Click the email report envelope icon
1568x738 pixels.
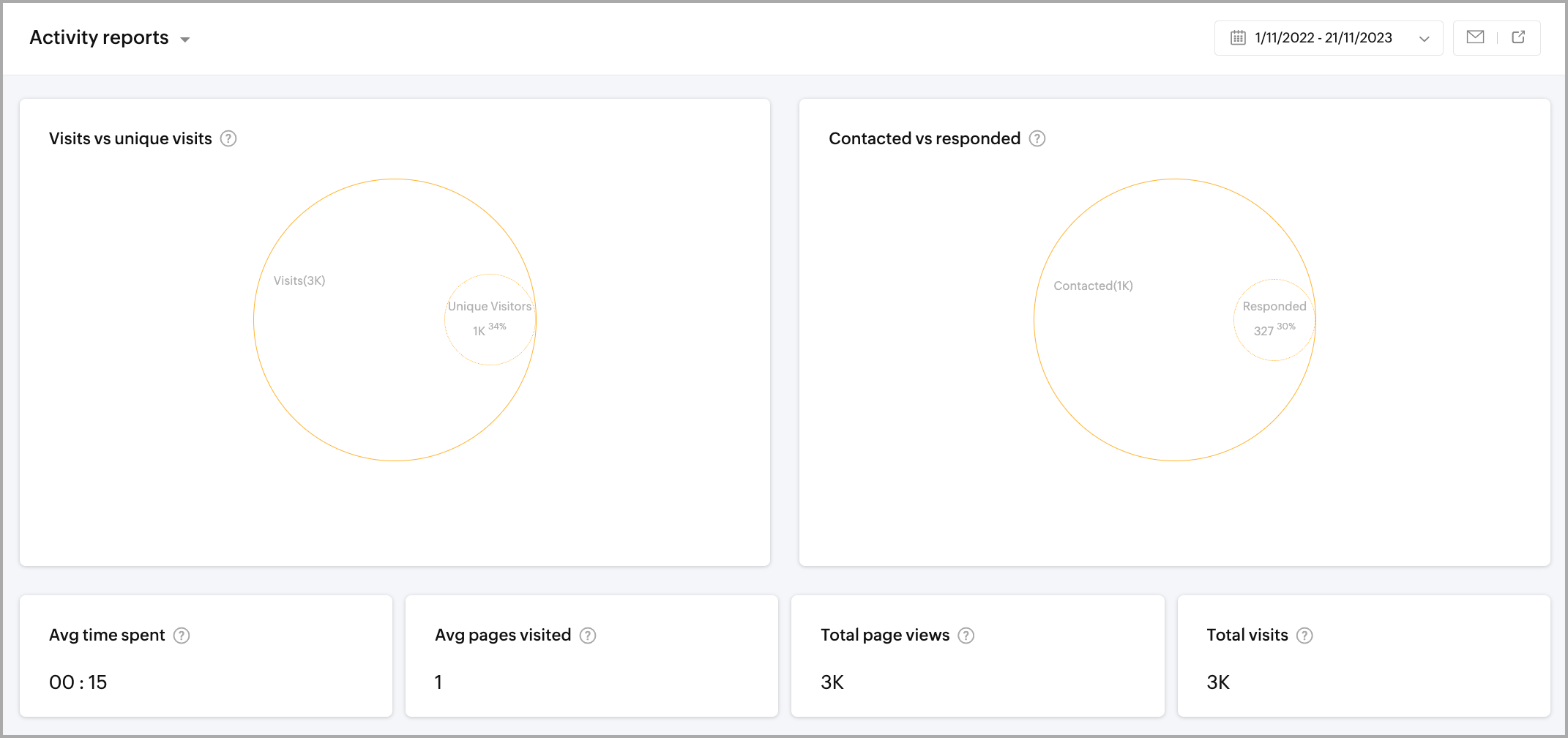pos(1475,37)
